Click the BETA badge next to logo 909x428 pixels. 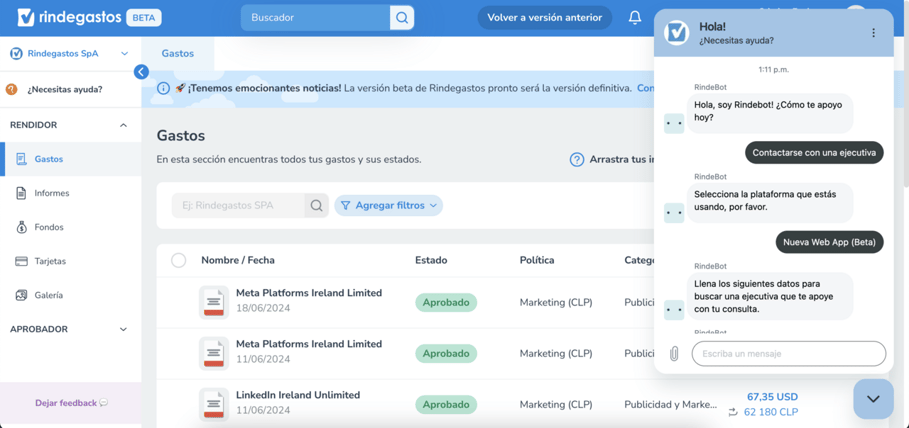tap(144, 17)
